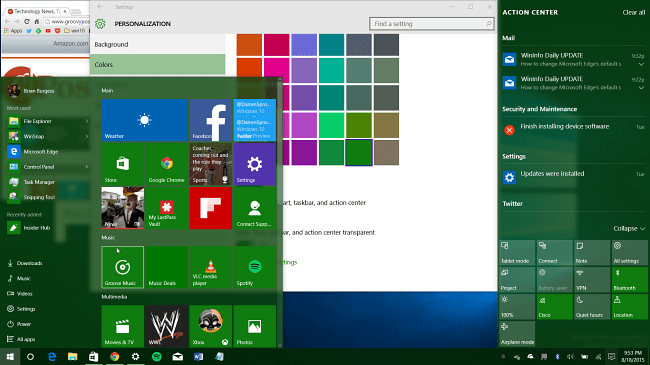Expand WinSnap jump list arrow
The image size is (650, 365).
pos(87,136)
